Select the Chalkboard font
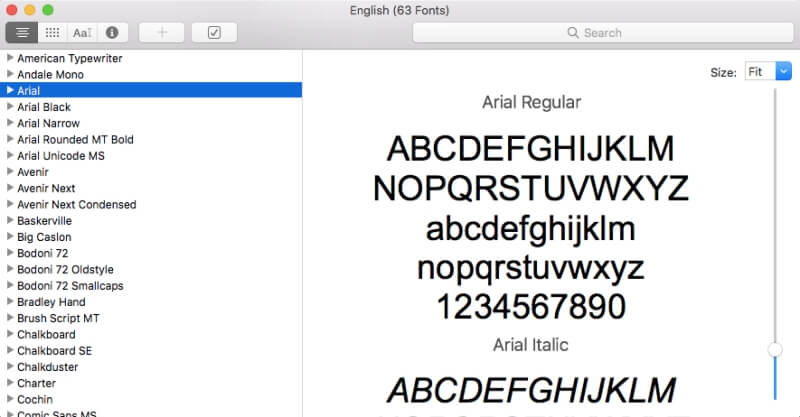 point(46,334)
